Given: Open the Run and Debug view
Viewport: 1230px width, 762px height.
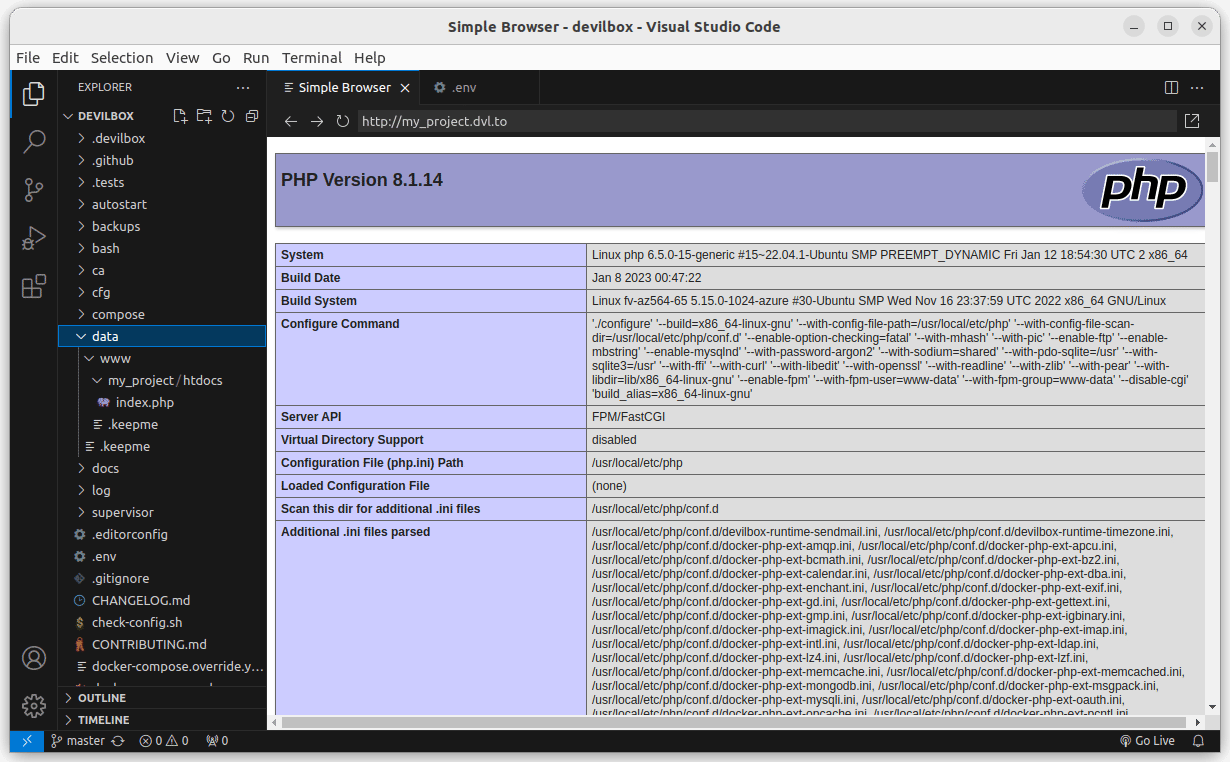Looking at the screenshot, I should tap(34, 238).
